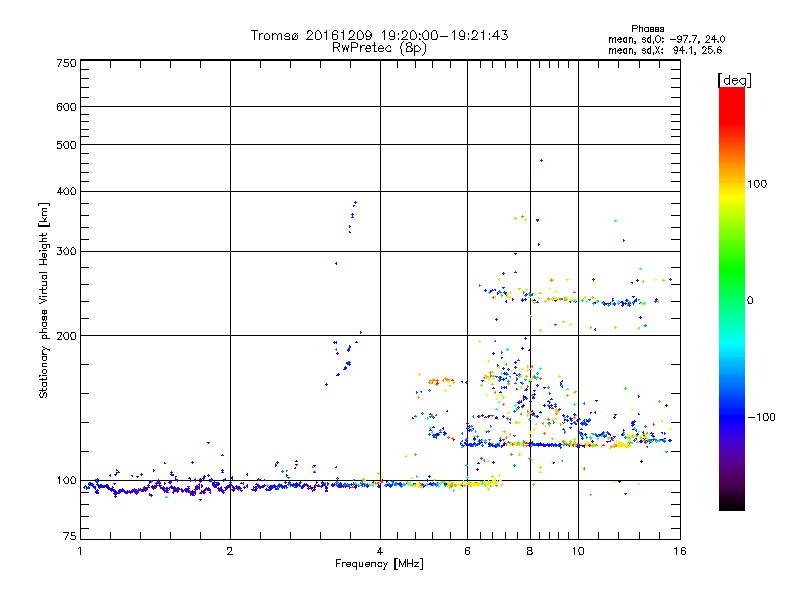Click the colorbar tick label '100'
Image resolution: width=800 pixels, height=600 pixels.
[757, 184]
